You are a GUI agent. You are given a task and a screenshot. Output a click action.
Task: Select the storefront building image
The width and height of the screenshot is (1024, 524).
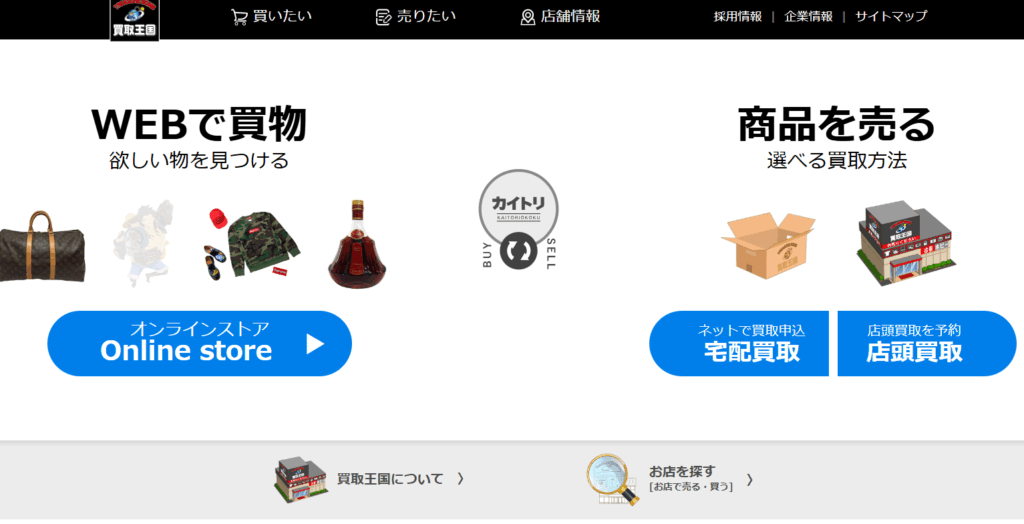coord(904,242)
